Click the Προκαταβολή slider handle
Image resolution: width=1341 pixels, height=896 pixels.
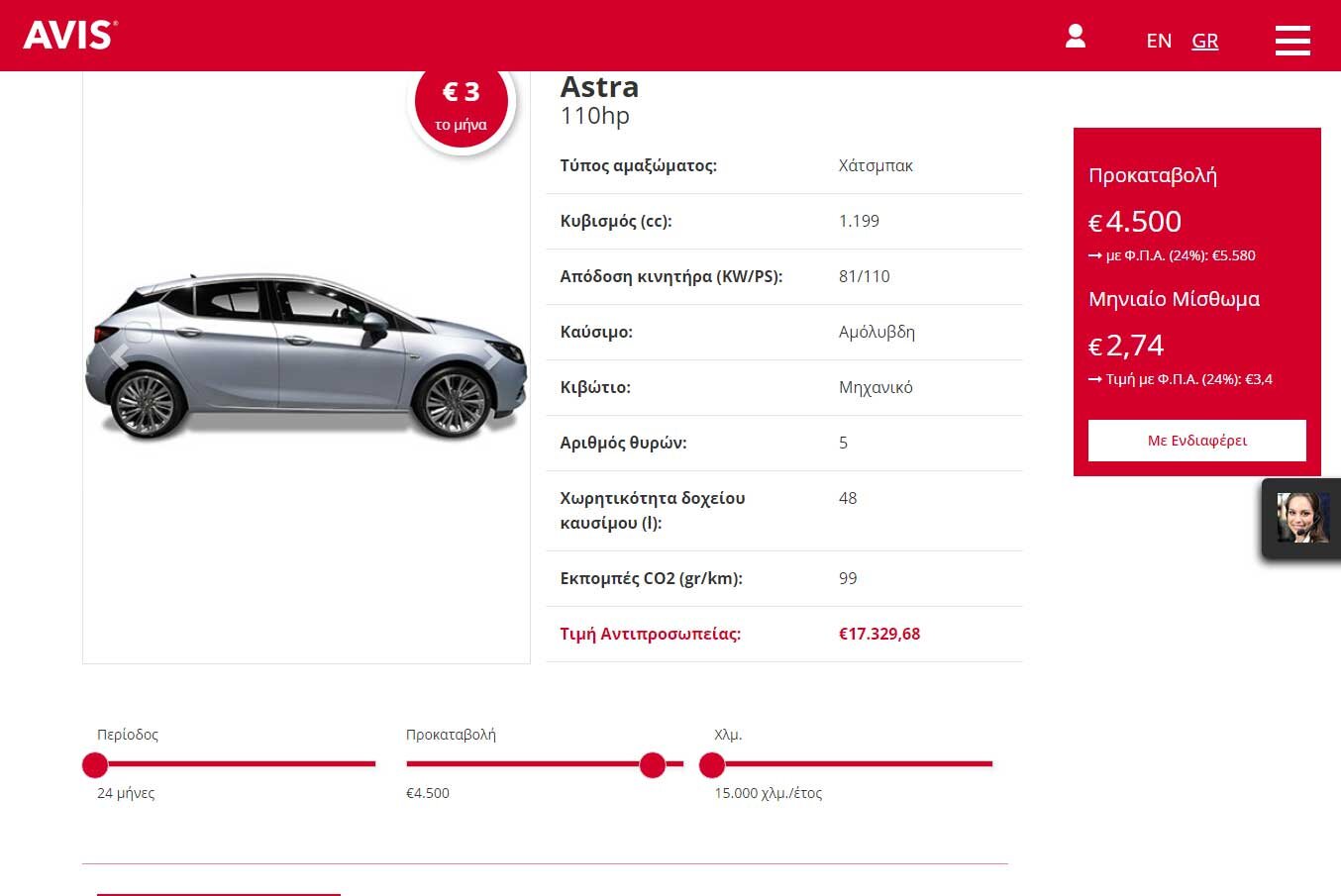653,764
